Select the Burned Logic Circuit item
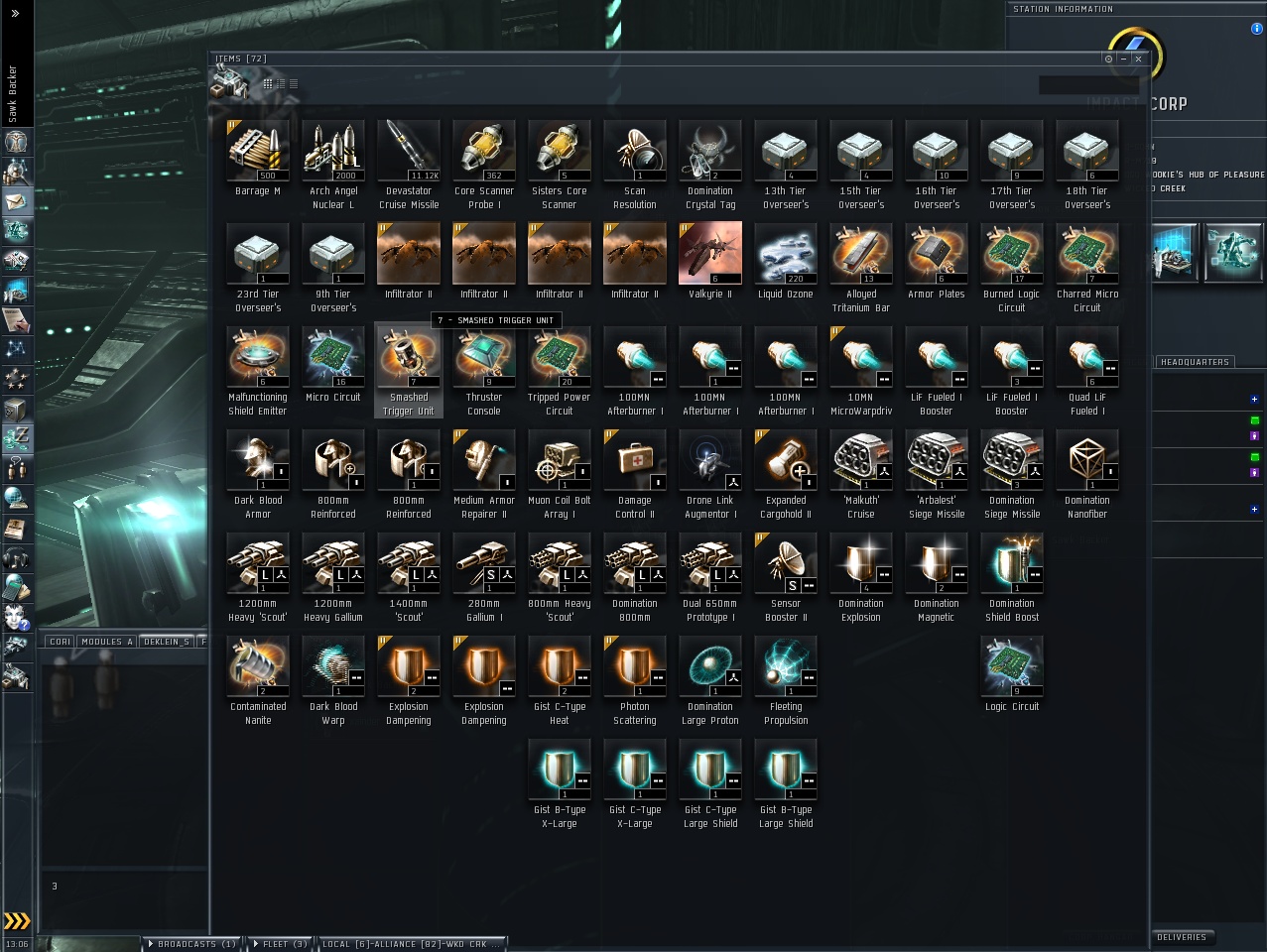 pyautogui.click(x=1012, y=255)
